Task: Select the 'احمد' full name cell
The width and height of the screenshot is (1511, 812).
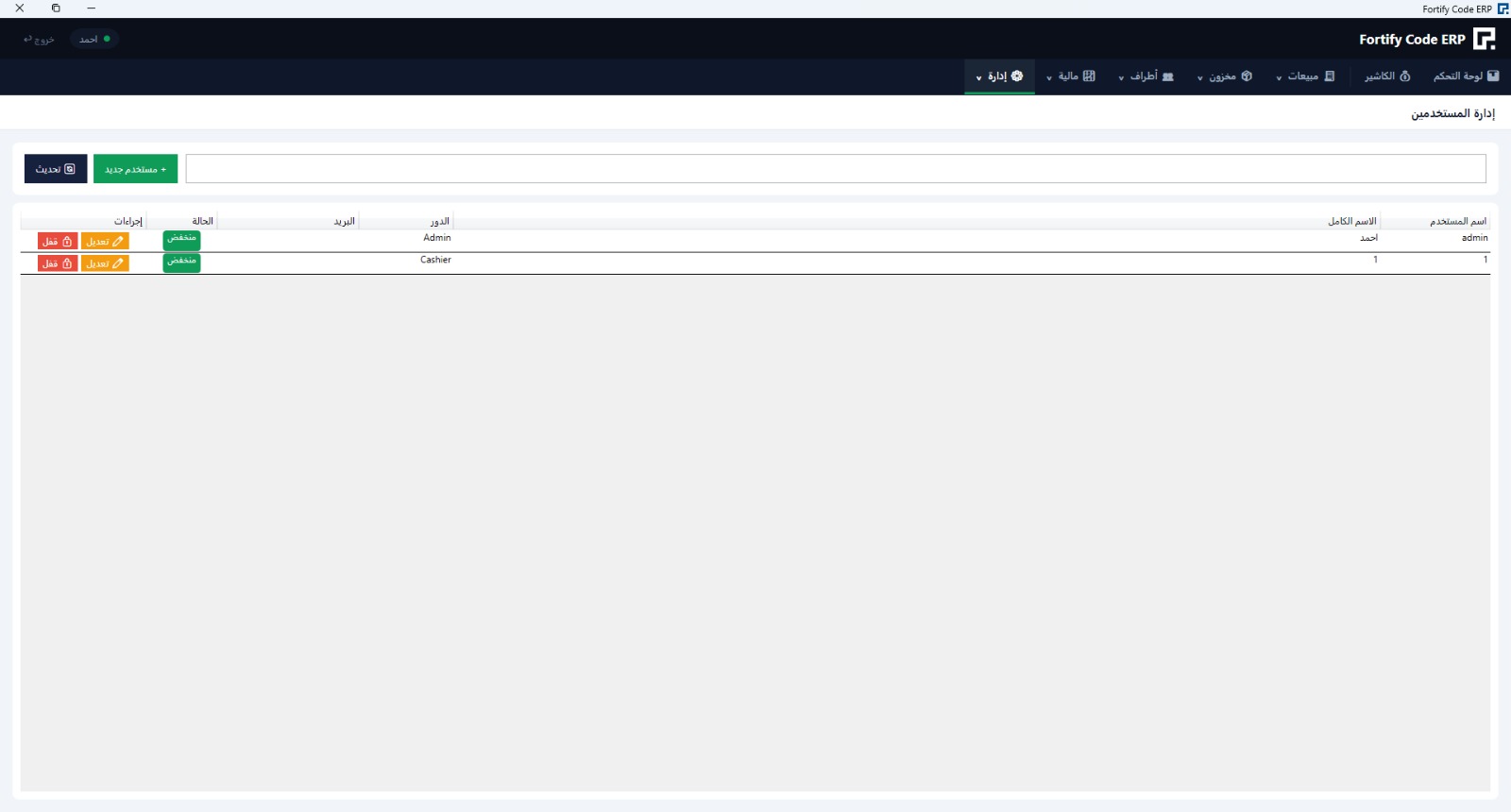Action: point(1368,238)
